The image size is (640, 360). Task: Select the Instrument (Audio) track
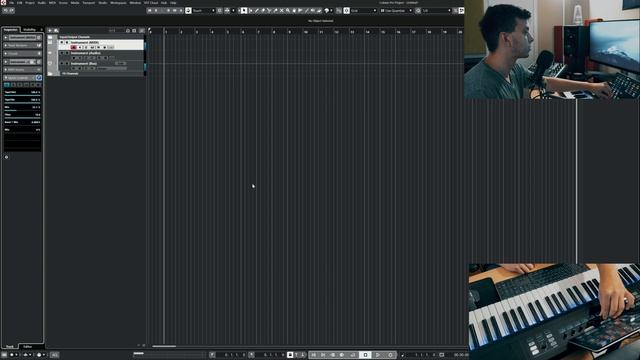(x=85, y=53)
